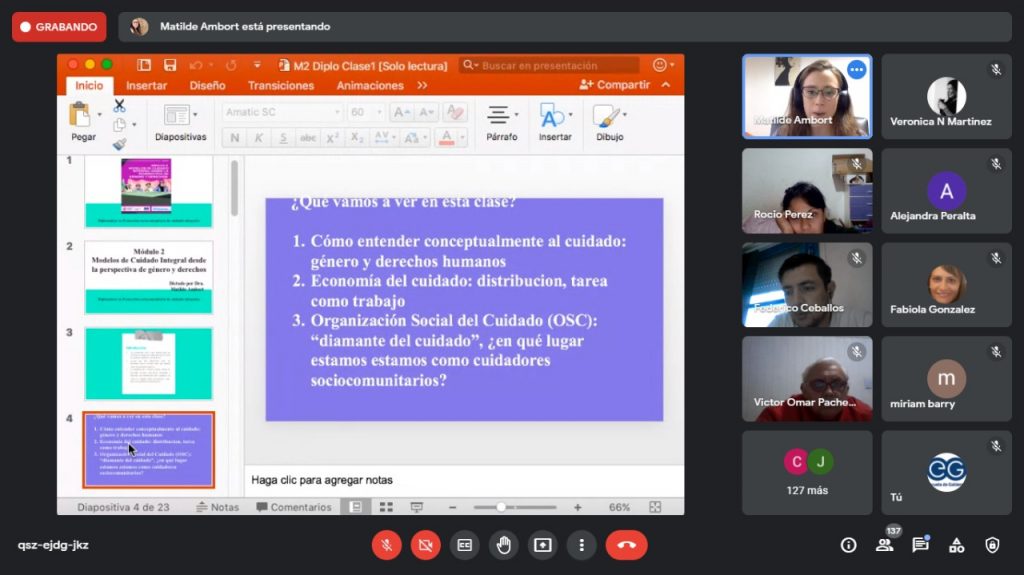
Task: Click the Compartir button
Action: pos(615,86)
